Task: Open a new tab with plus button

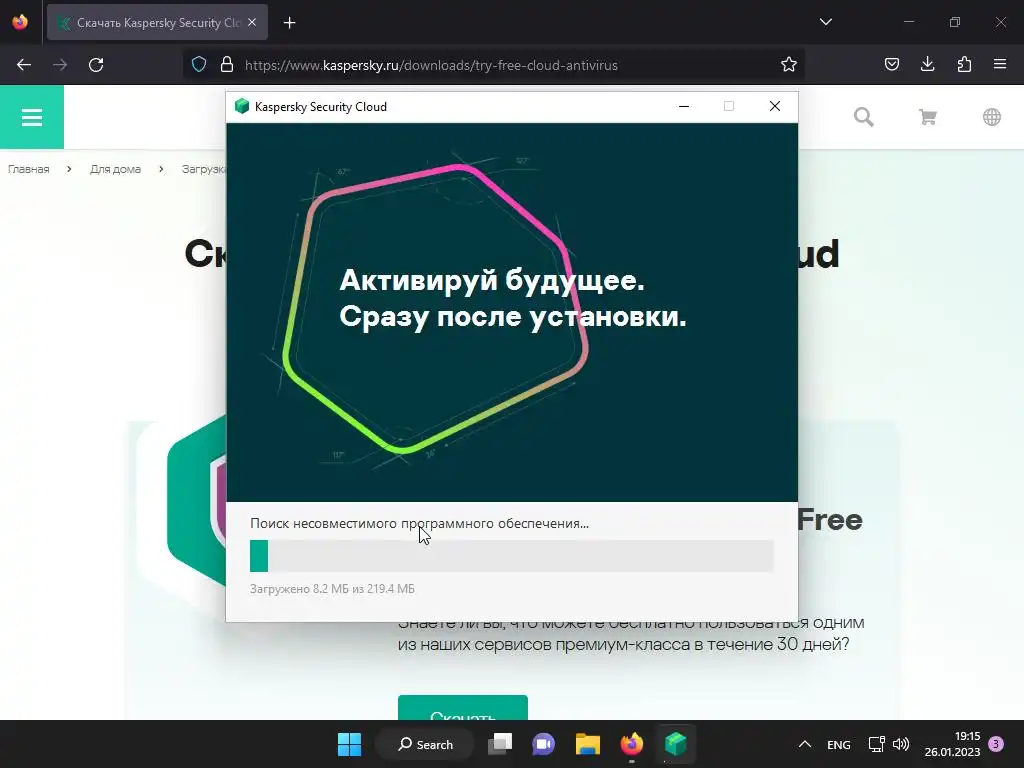Action: 289,23
